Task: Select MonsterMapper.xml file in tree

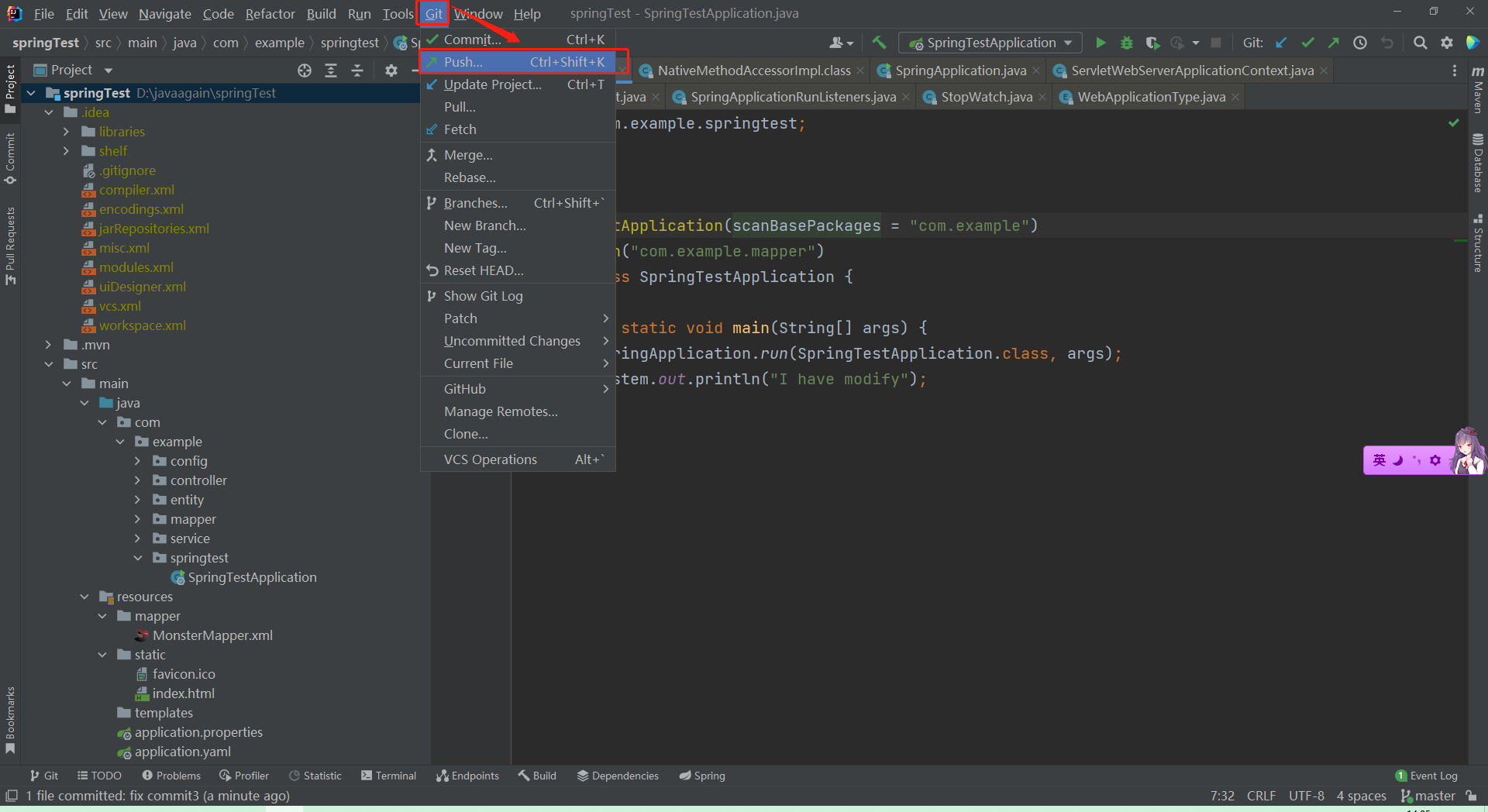Action: point(212,635)
